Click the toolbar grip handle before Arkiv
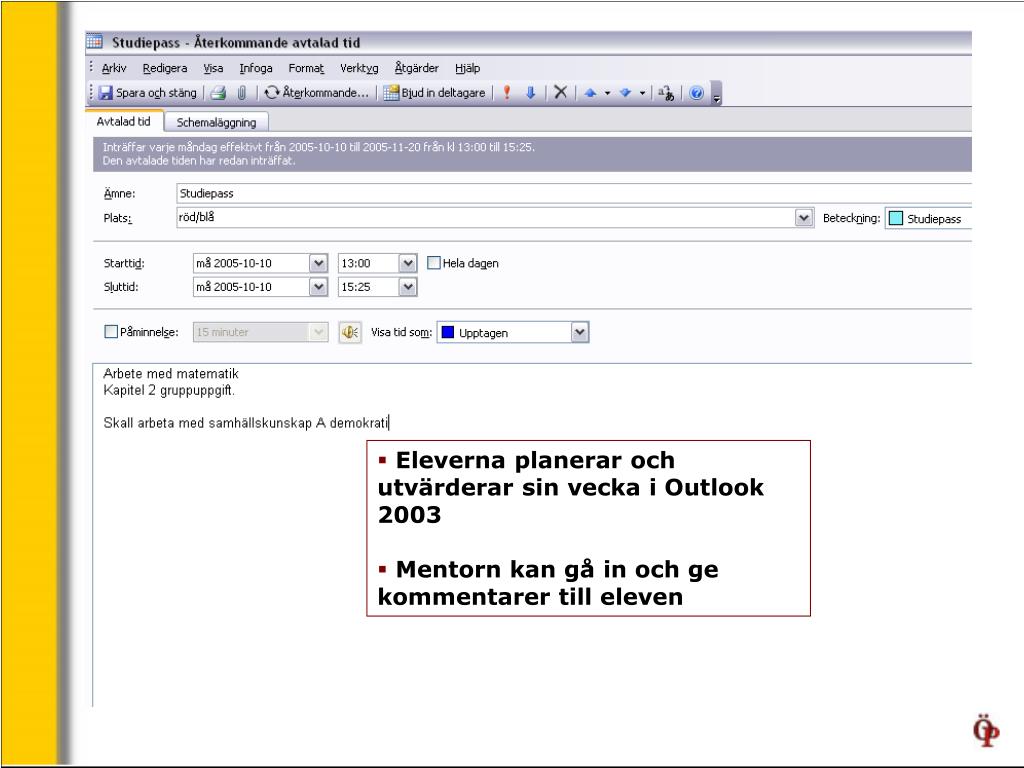The height and width of the screenshot is (768, 1024). point(91,67)
